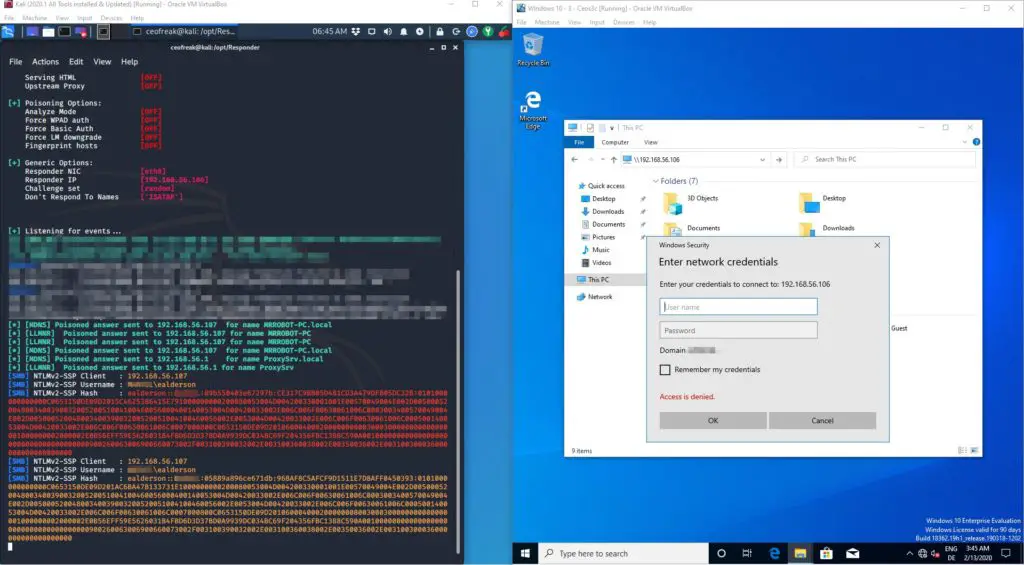Click the network globe tray icon
The width and height of the screenshot is (1024, 565).
(922, 553)
